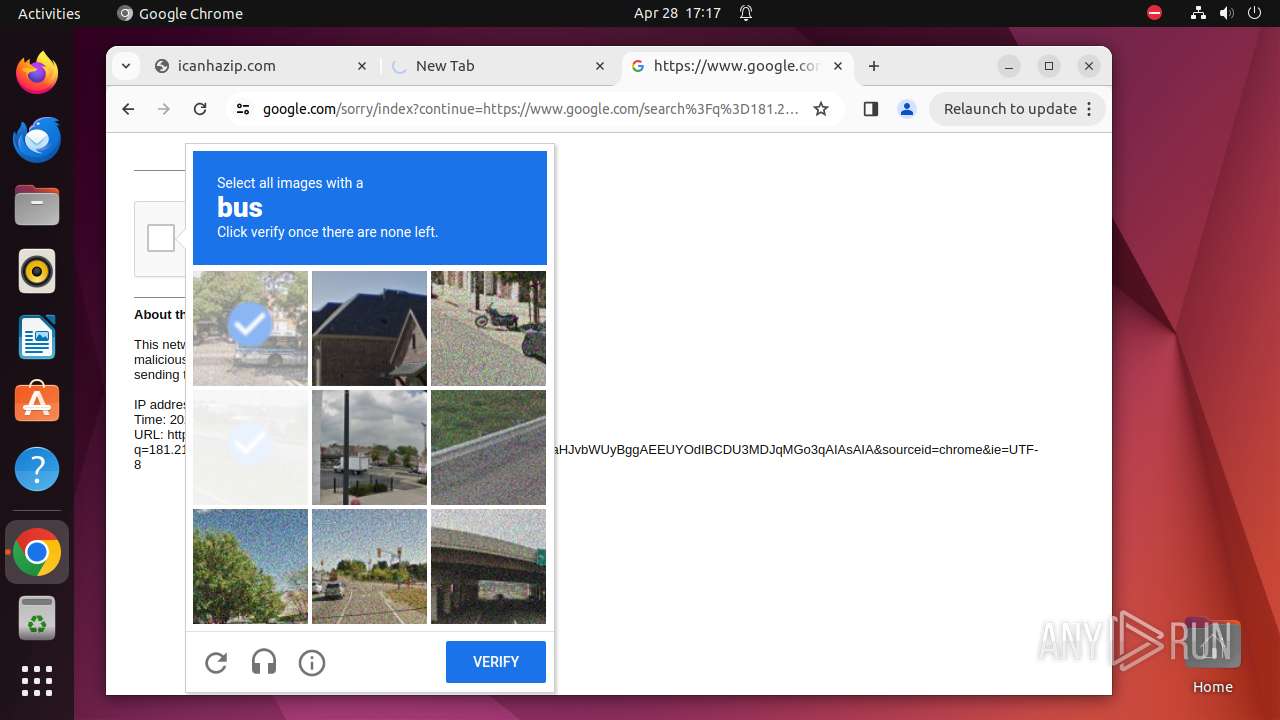
Task: Open Chrome side panel icon
Action: coord(870,109)
